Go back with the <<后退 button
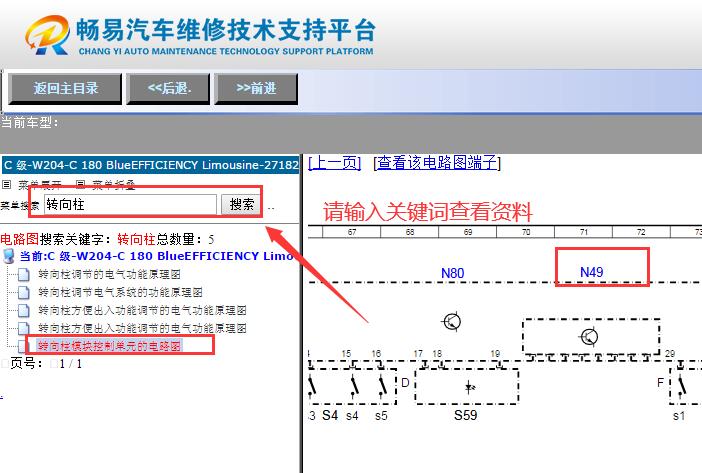Screen dimensions: 702x473 168,89
